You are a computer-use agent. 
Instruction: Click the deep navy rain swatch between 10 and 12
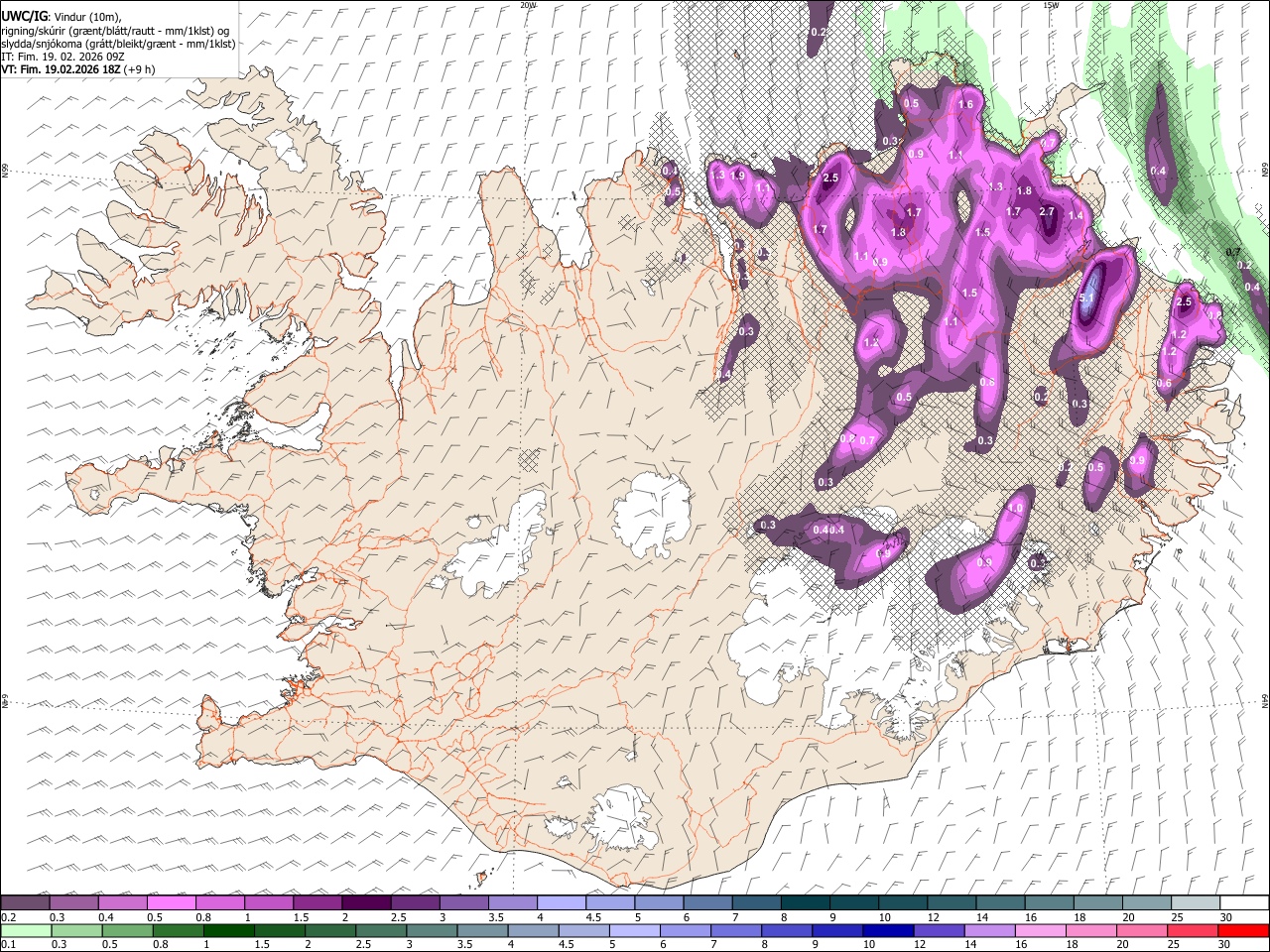click(x=888, y=930)
